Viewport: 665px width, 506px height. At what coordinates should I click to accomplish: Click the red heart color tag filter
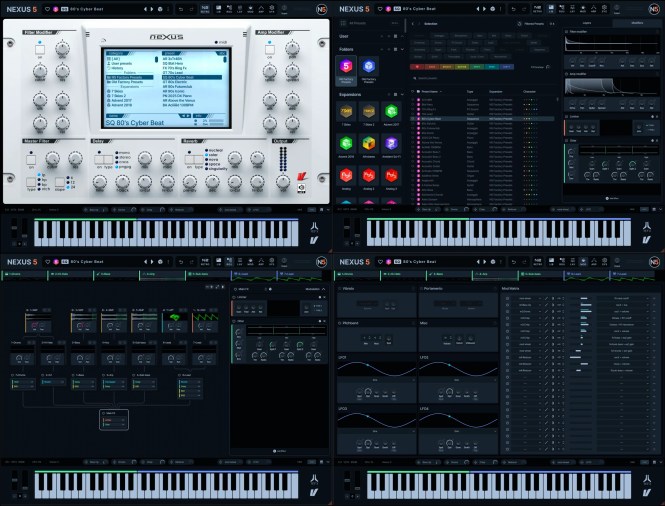tap(417, 67)
